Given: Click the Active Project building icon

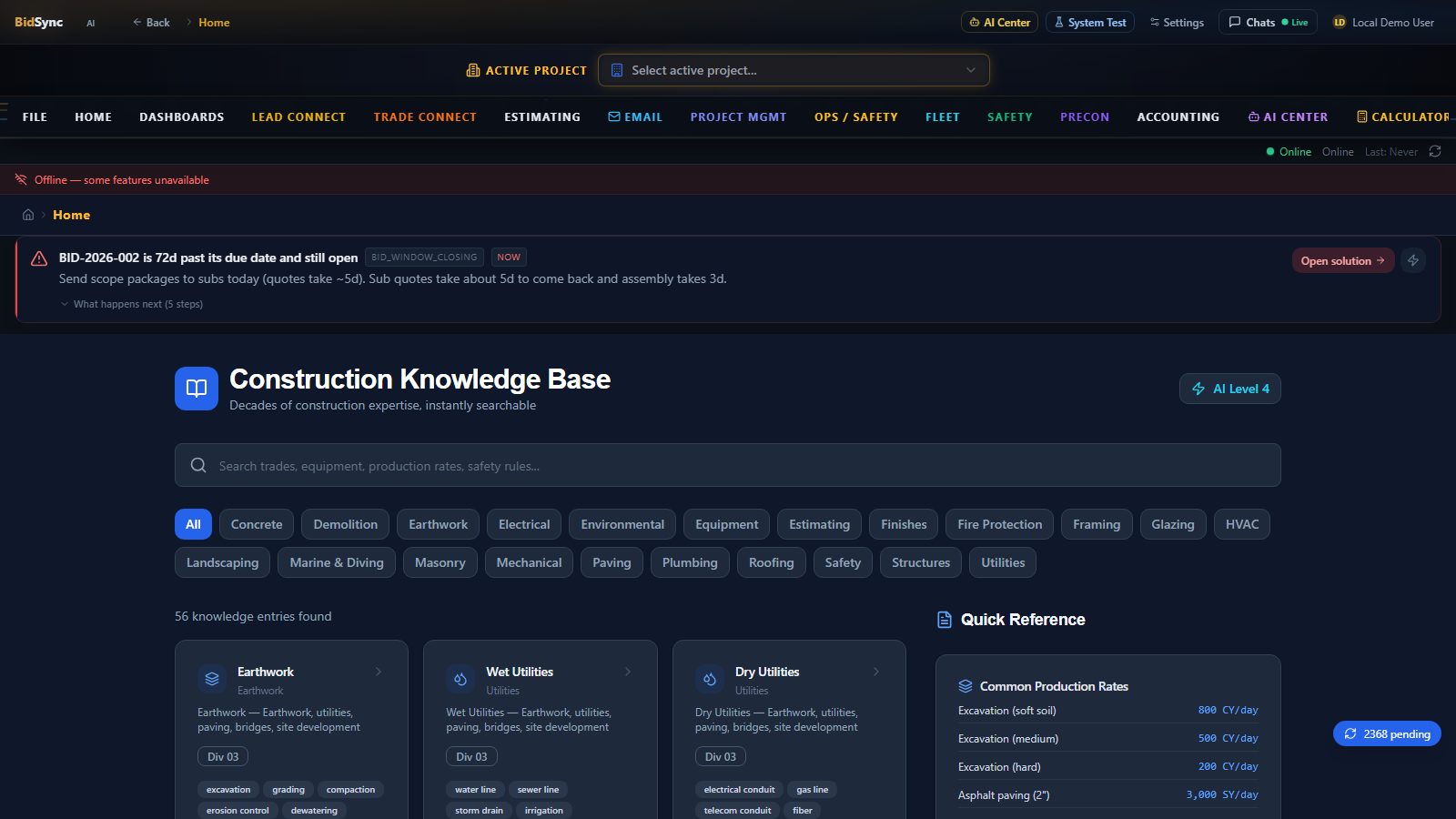Looking at the screenshot, I should click(x=473, y=70).
